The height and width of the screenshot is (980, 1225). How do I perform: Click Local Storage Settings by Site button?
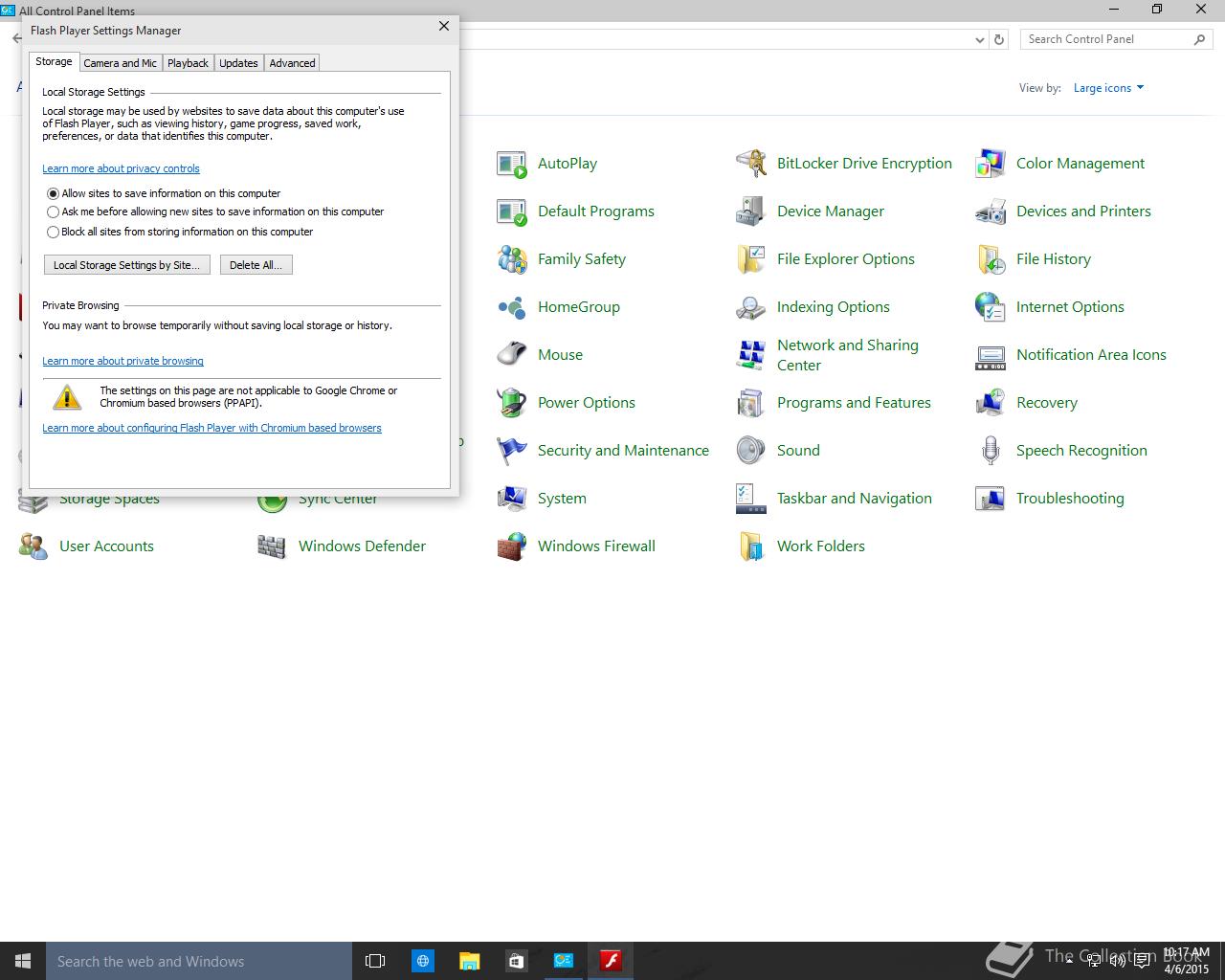pos(127,265)
